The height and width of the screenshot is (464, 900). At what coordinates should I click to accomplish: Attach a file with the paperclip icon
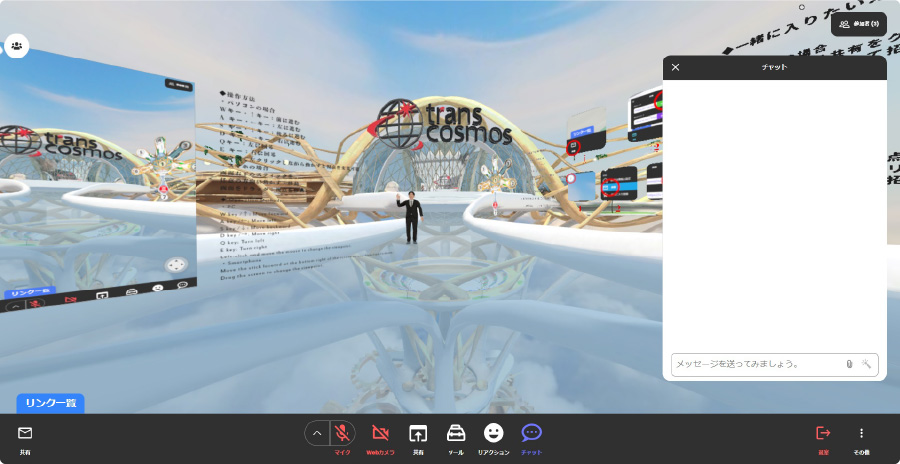pyautogui.click(x=849, y=364)
